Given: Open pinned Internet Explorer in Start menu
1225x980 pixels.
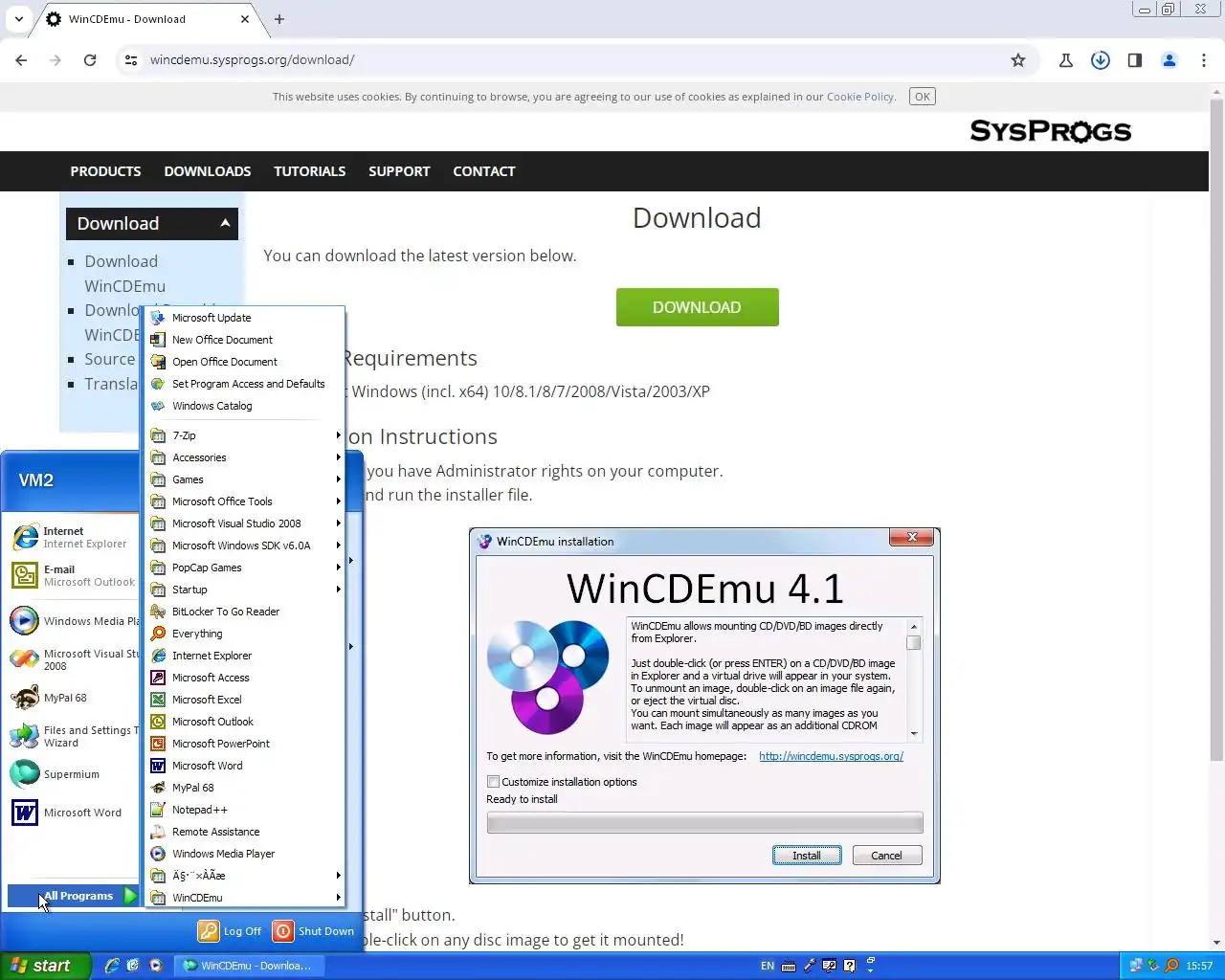Looking at the screenshot, I should [x=73, y=537].
